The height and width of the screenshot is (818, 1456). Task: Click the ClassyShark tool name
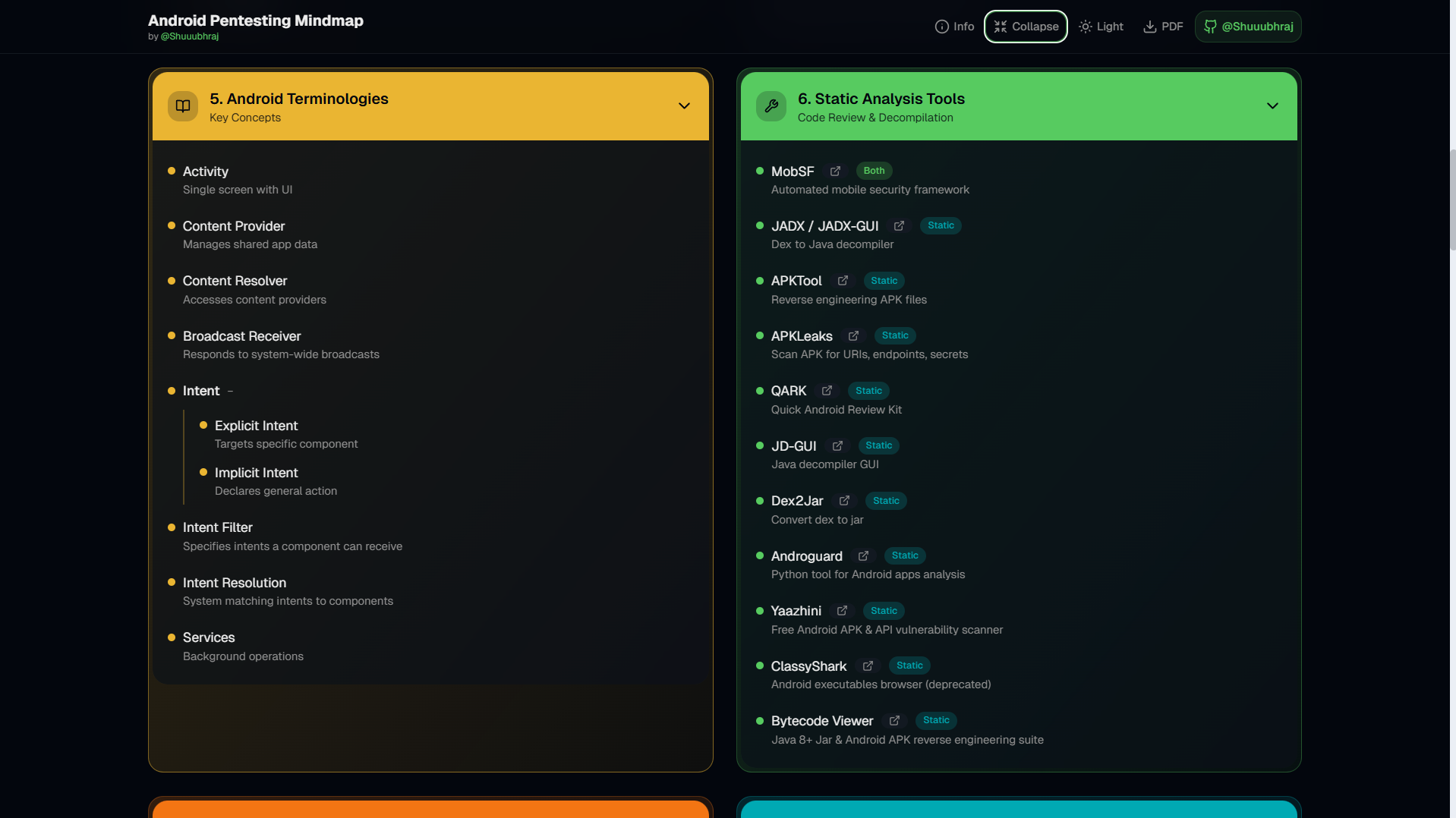808,666
